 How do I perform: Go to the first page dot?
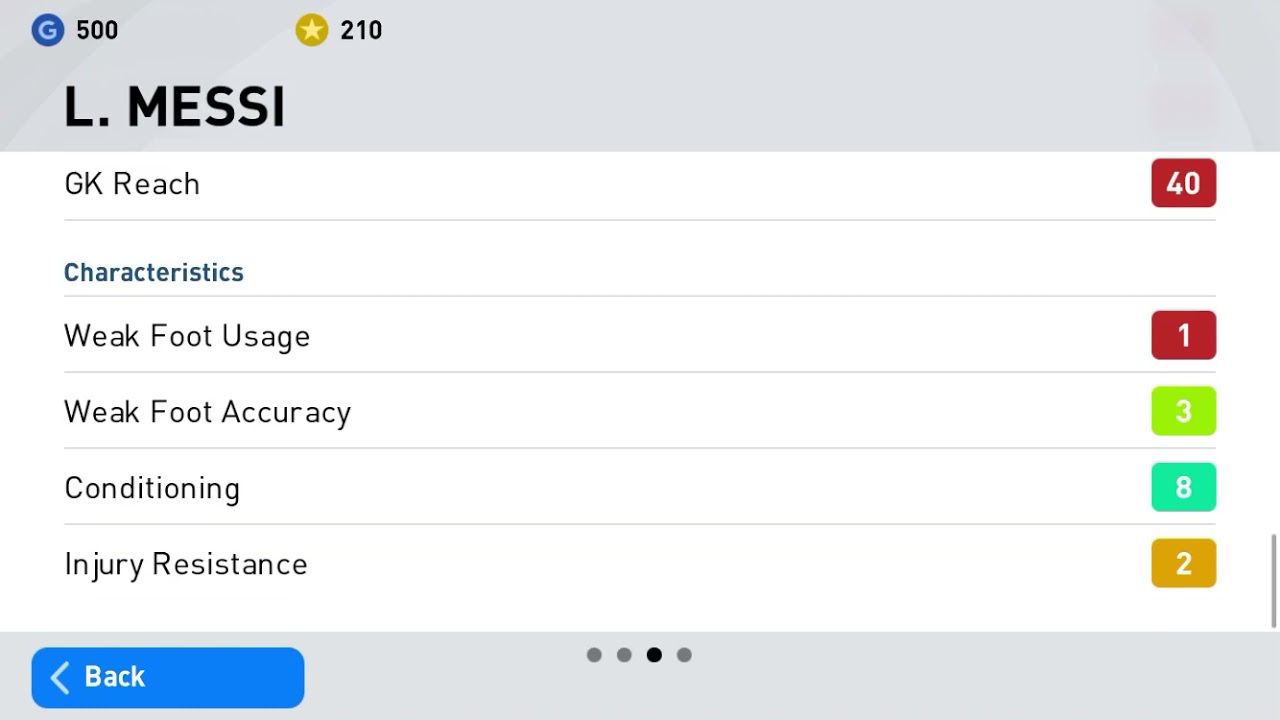(594, 655)
